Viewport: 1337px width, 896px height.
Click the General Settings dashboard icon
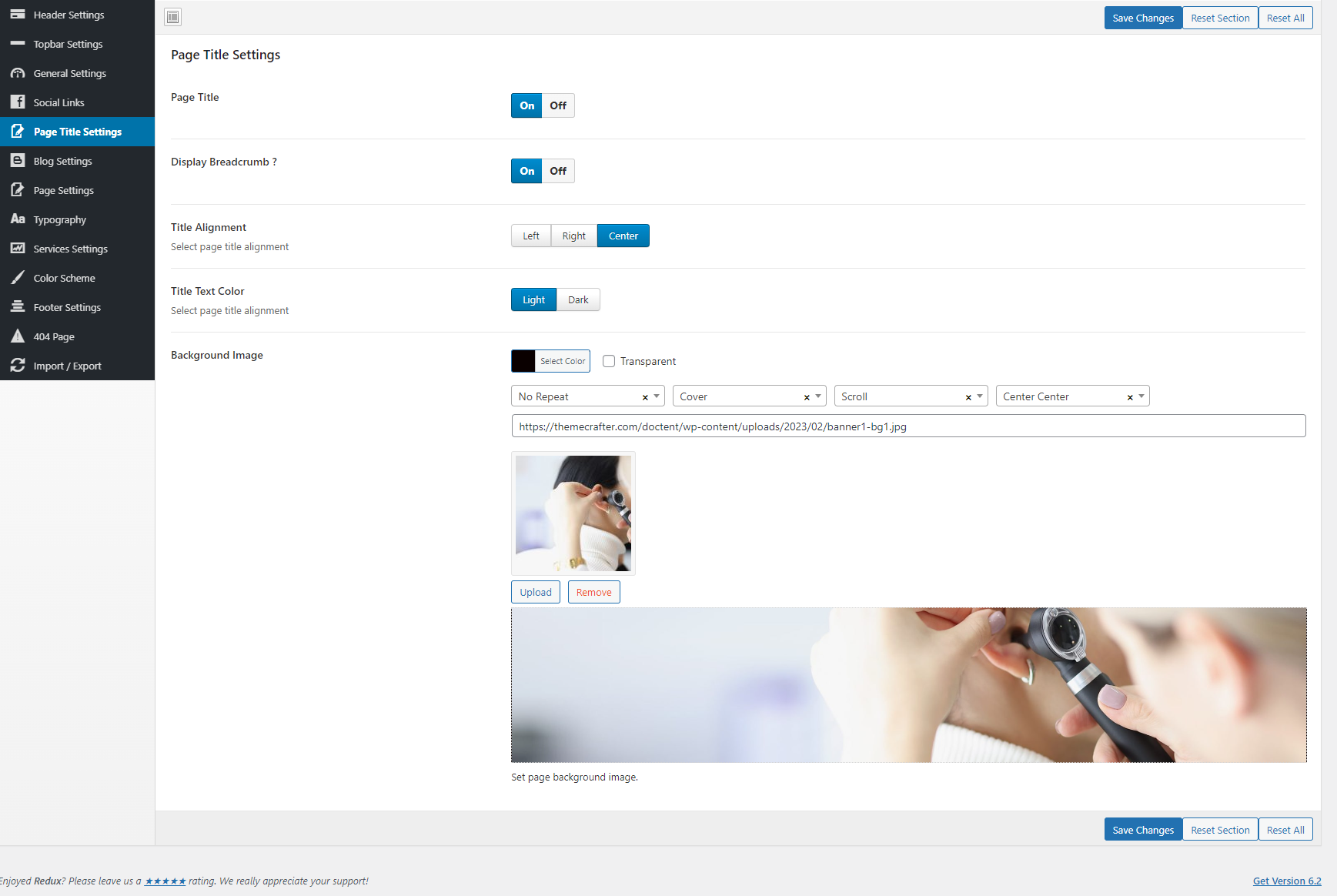click(x=18, y=73)
